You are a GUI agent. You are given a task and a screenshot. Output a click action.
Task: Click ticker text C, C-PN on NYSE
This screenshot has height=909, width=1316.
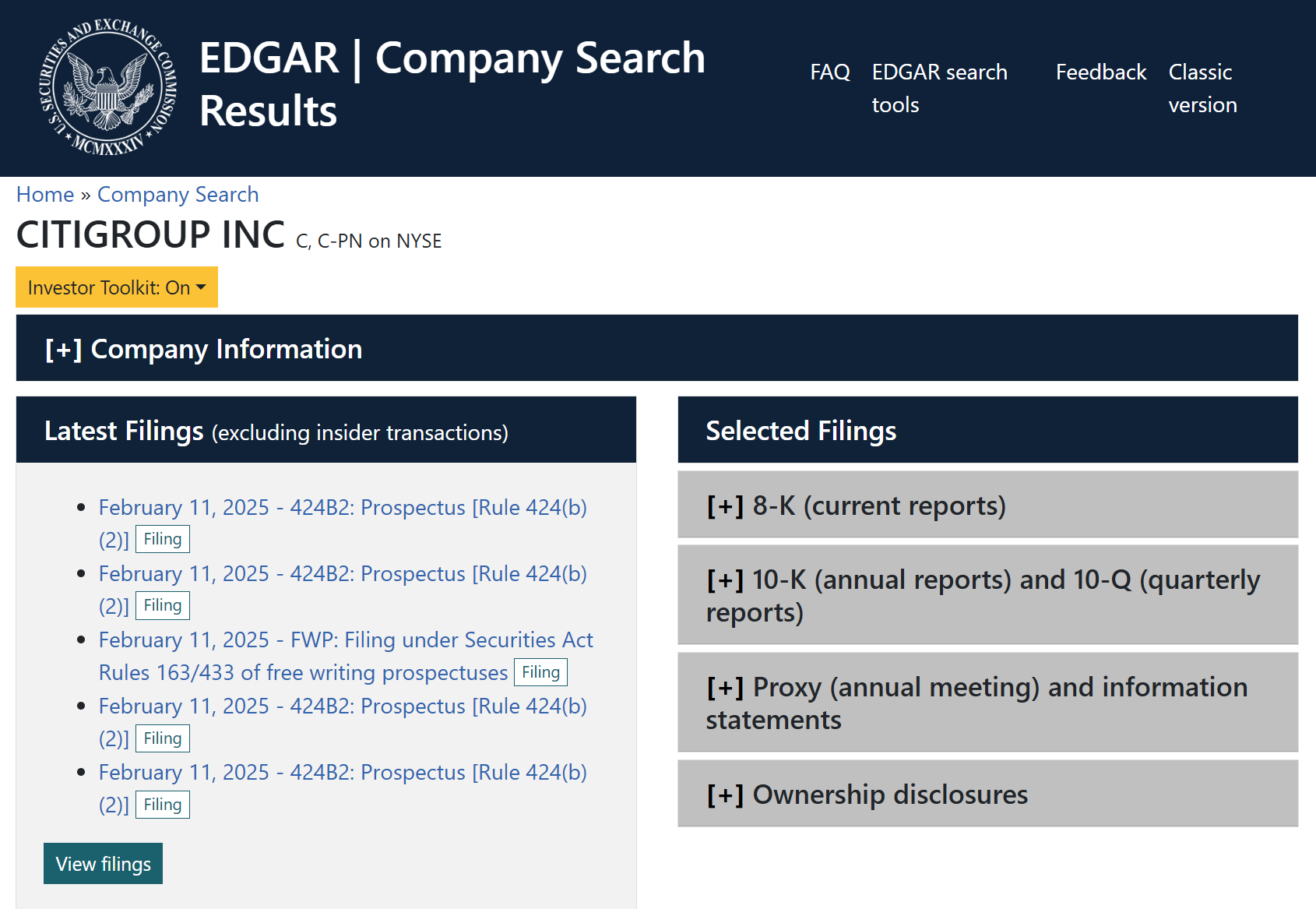click(x=368, y=241)
